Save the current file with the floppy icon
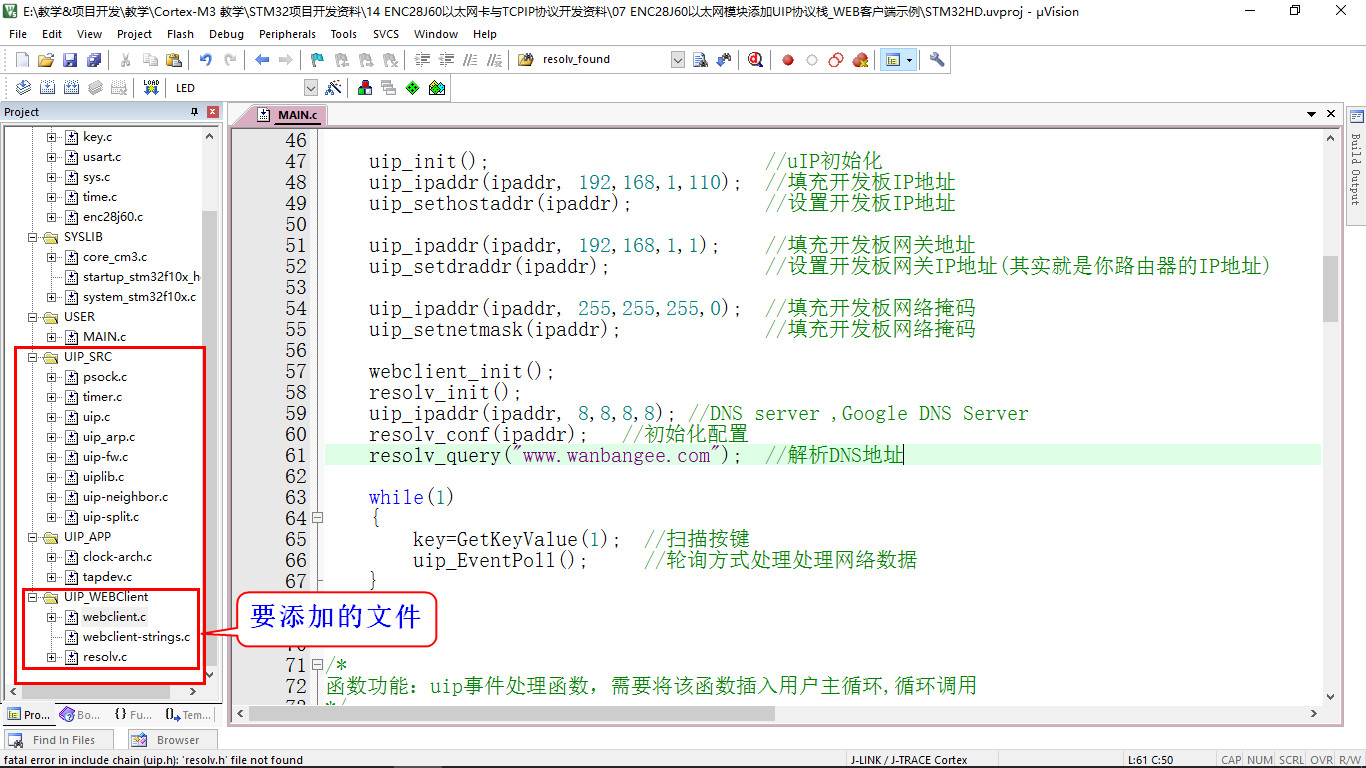Viewport: 1366px width, 768px height. point(70,60)
